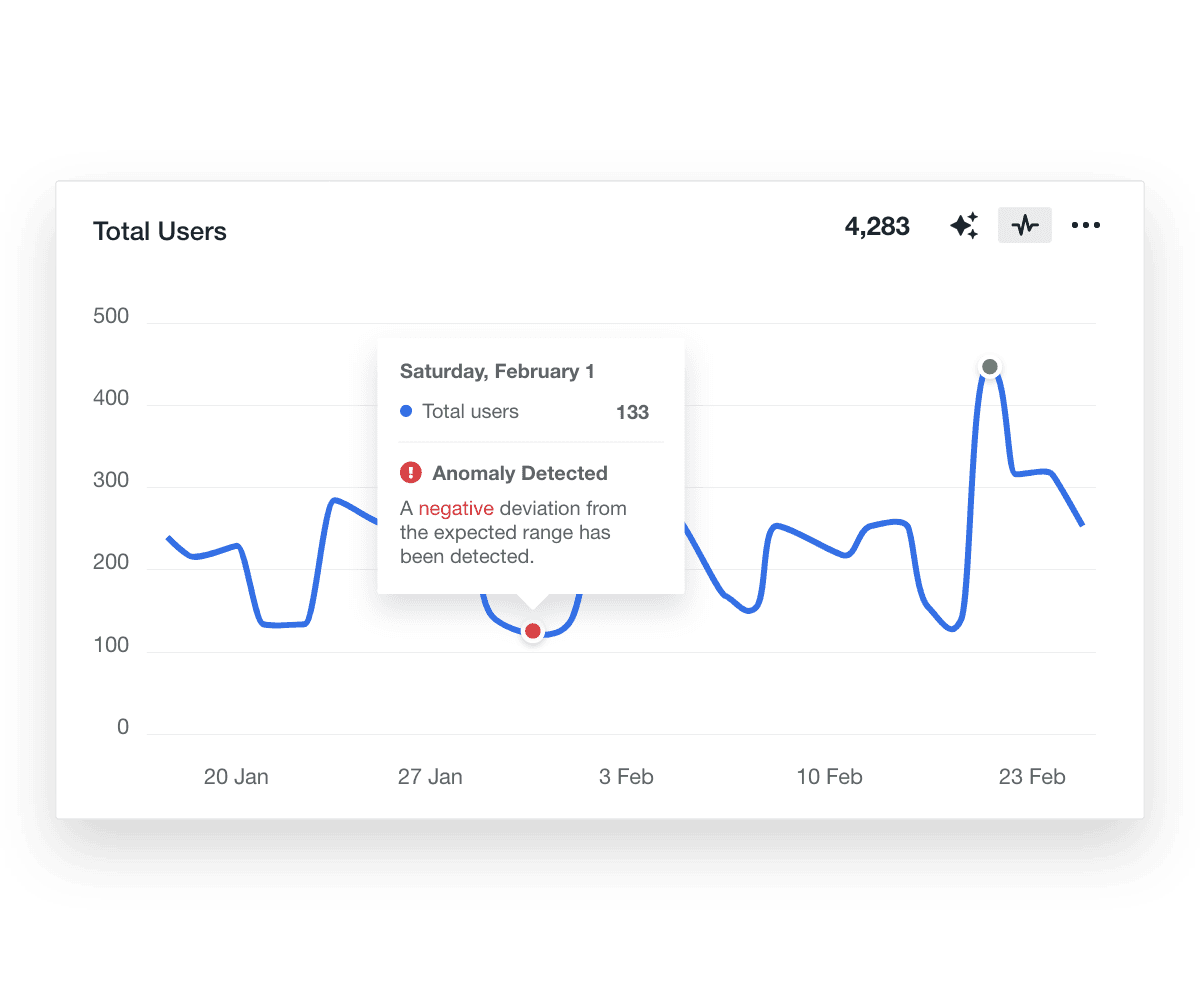Click the AI sparkle insights icon

pyautogui.click(x=964, y=226)
